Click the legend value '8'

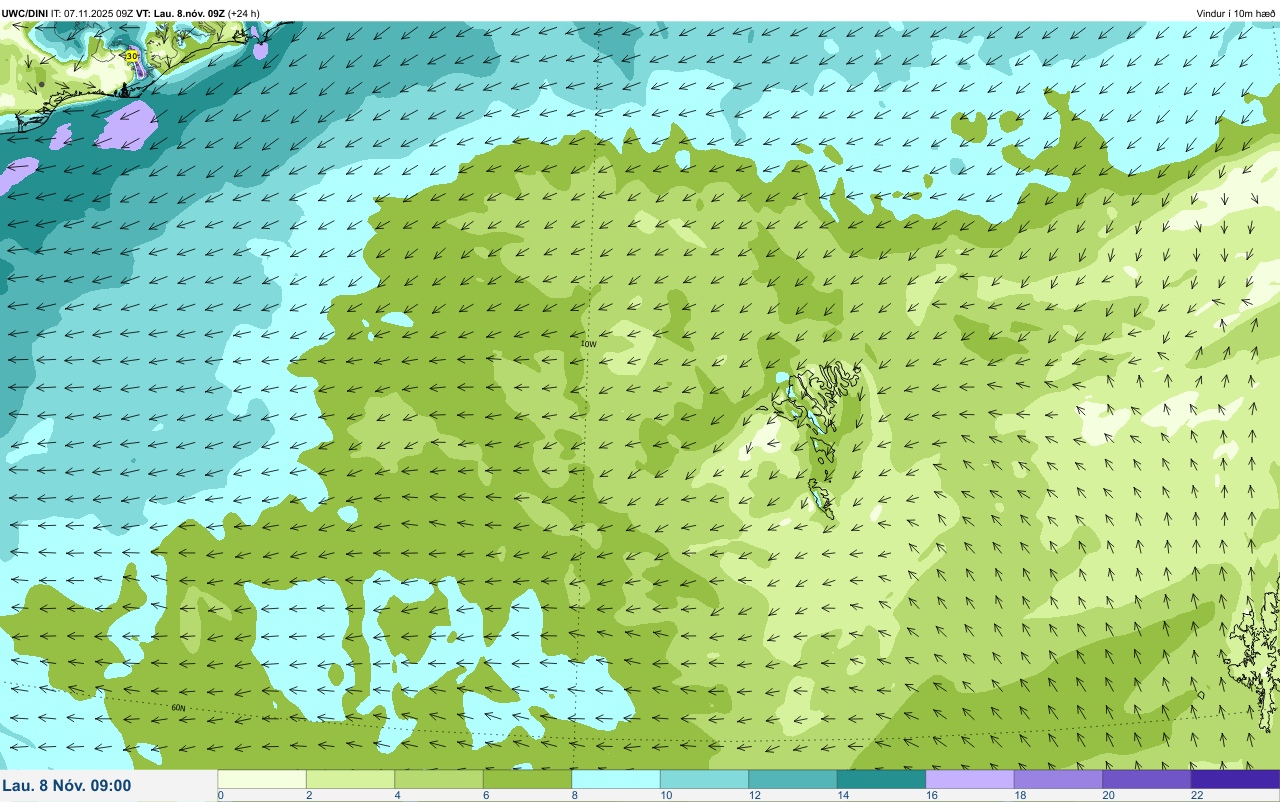(x=573, y=795)
